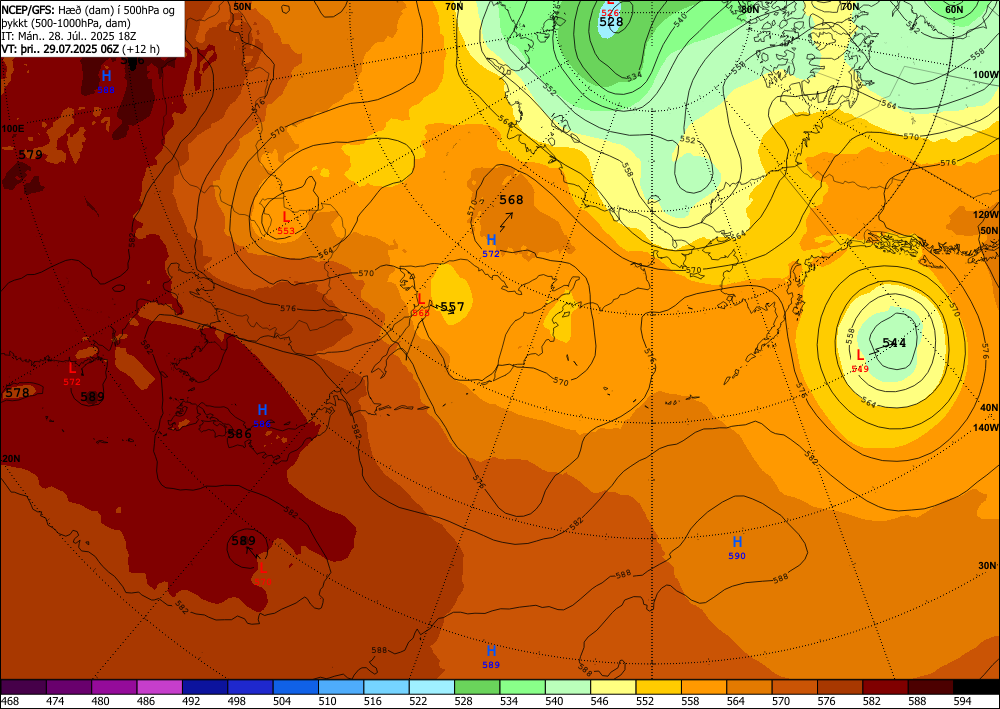This screenshot has width=1000, height=709.
Task: Click the "60N" latitude label
Action: pos(955,9)
